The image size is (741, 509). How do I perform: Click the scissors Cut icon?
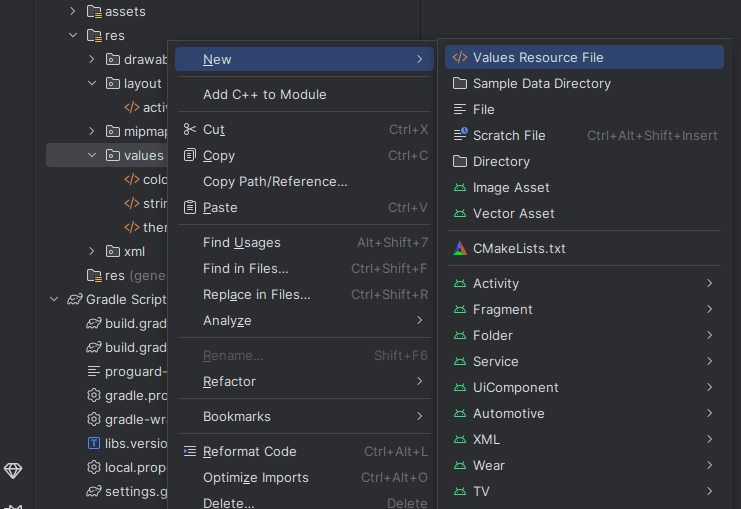[x=190, y=129]
